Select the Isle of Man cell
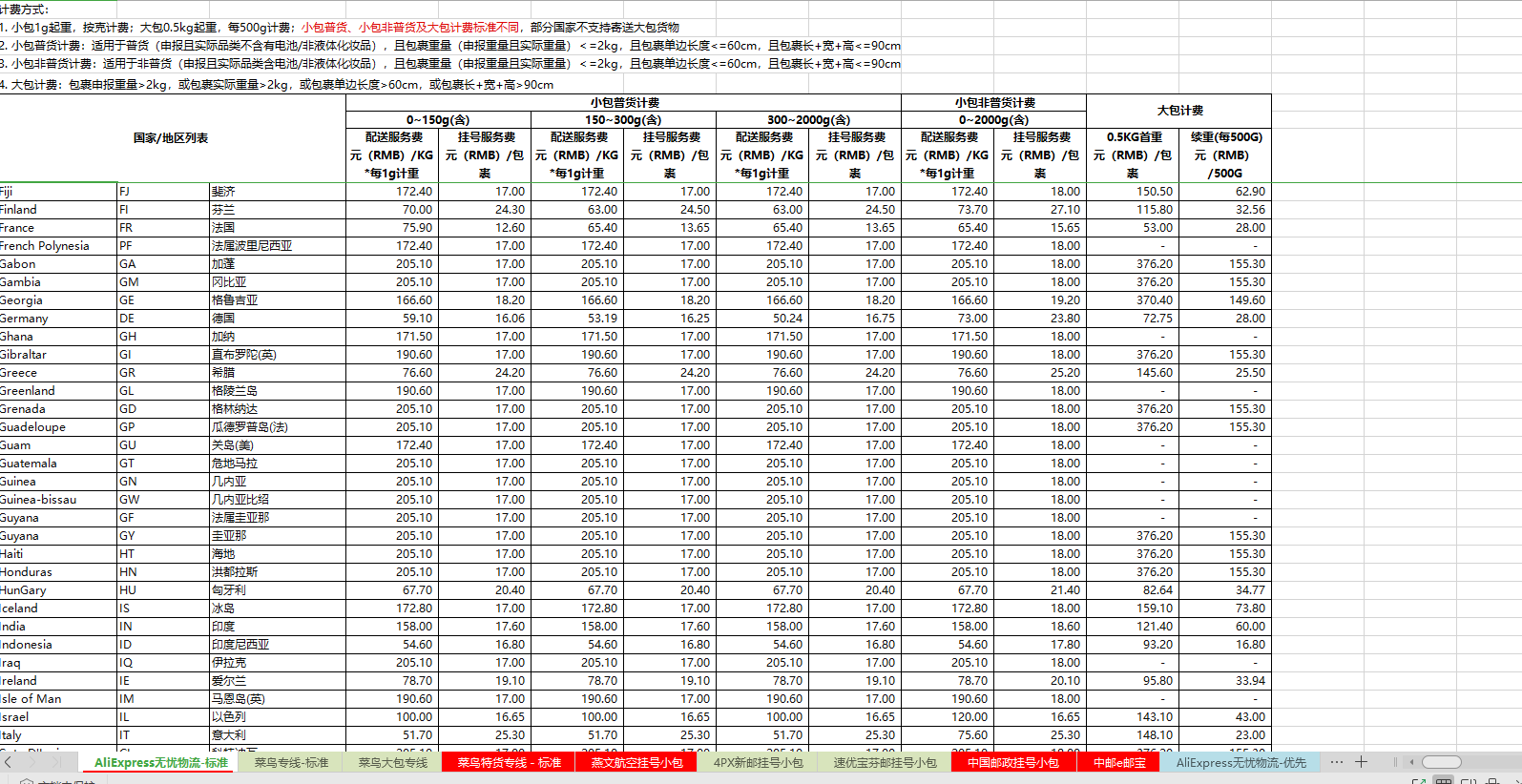1522x784 pixels. (x=58, y=699)
